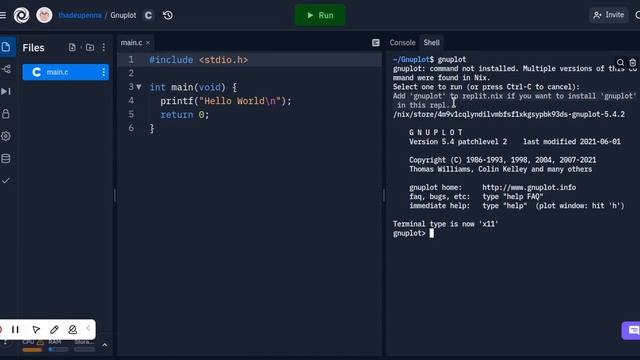Open the Replit home logo
Image resolution: width=640 pixels, height=360 pixels.
point(21,15)
